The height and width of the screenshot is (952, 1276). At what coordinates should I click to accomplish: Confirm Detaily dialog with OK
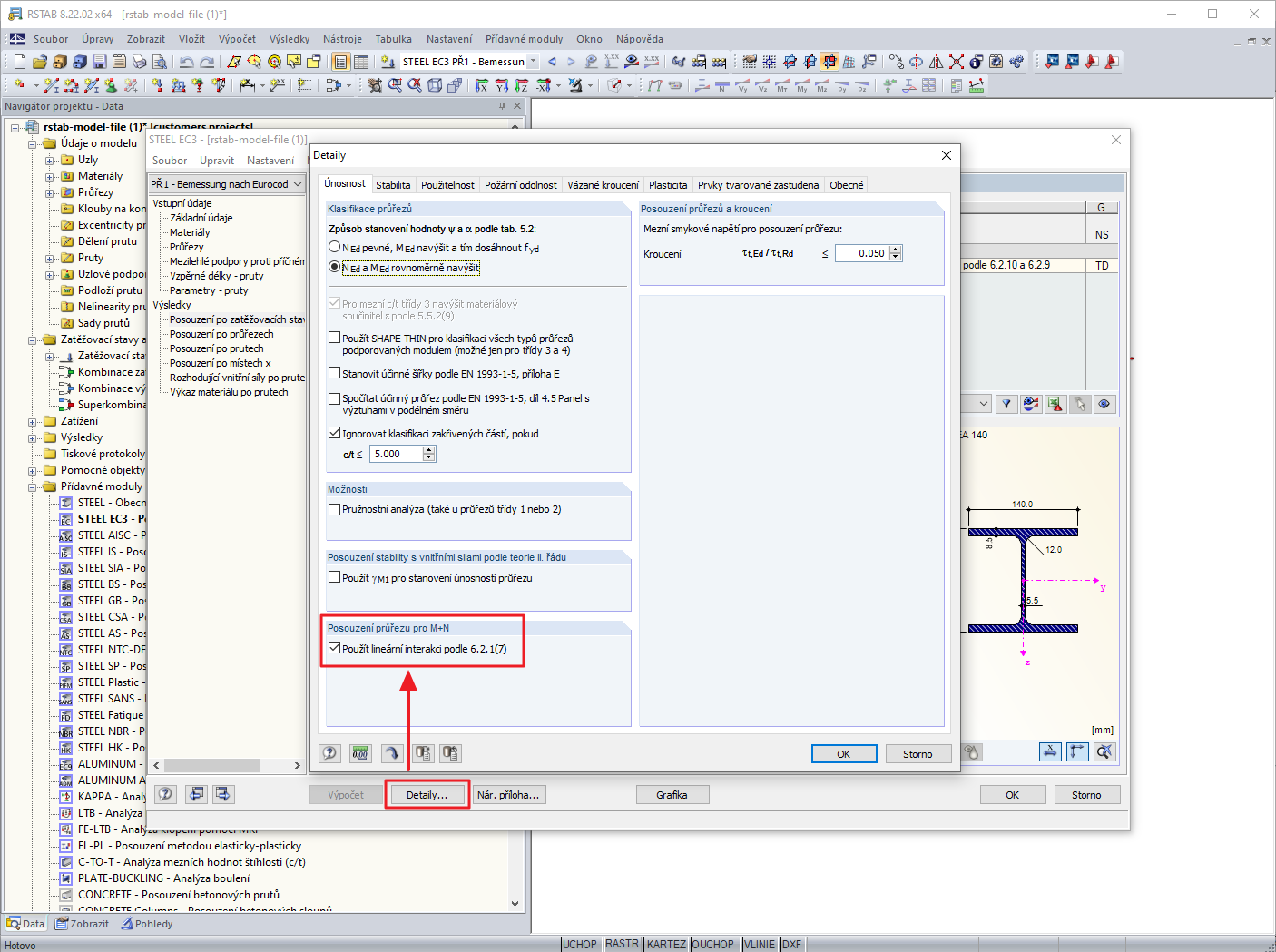844,754
